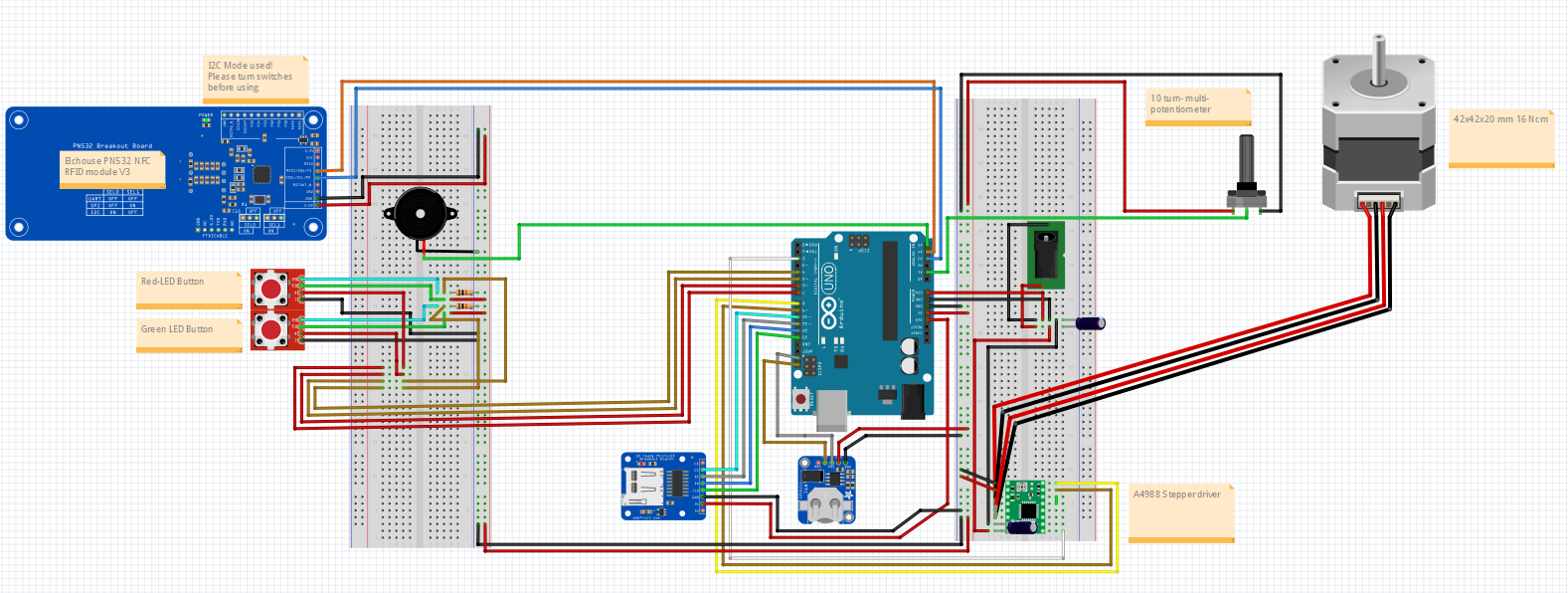Image resolution: width=1568 pixels, height=593 pixels.
Task: Click the '10 turn-multi-potentiometer' note
Action: (x=1198, y=107)
